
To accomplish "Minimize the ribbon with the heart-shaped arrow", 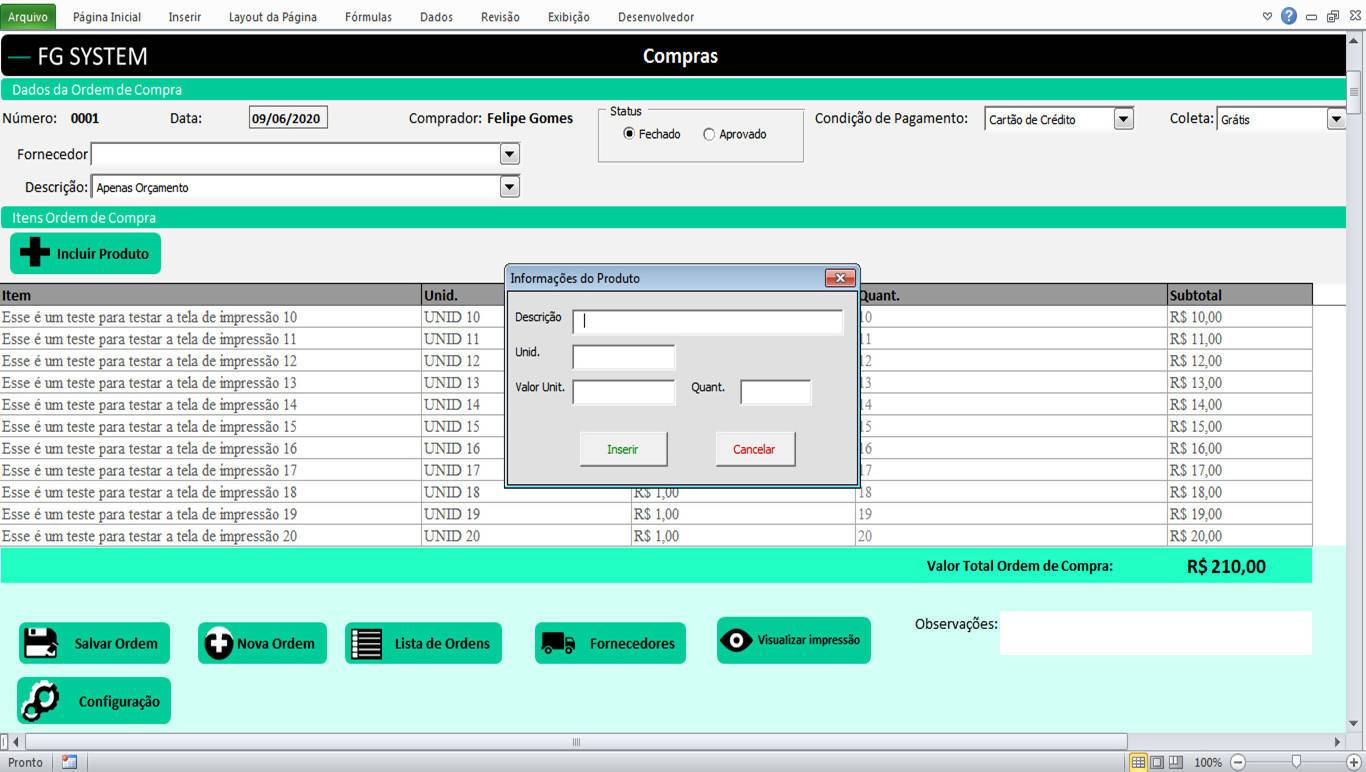I will click(1268, 16).
